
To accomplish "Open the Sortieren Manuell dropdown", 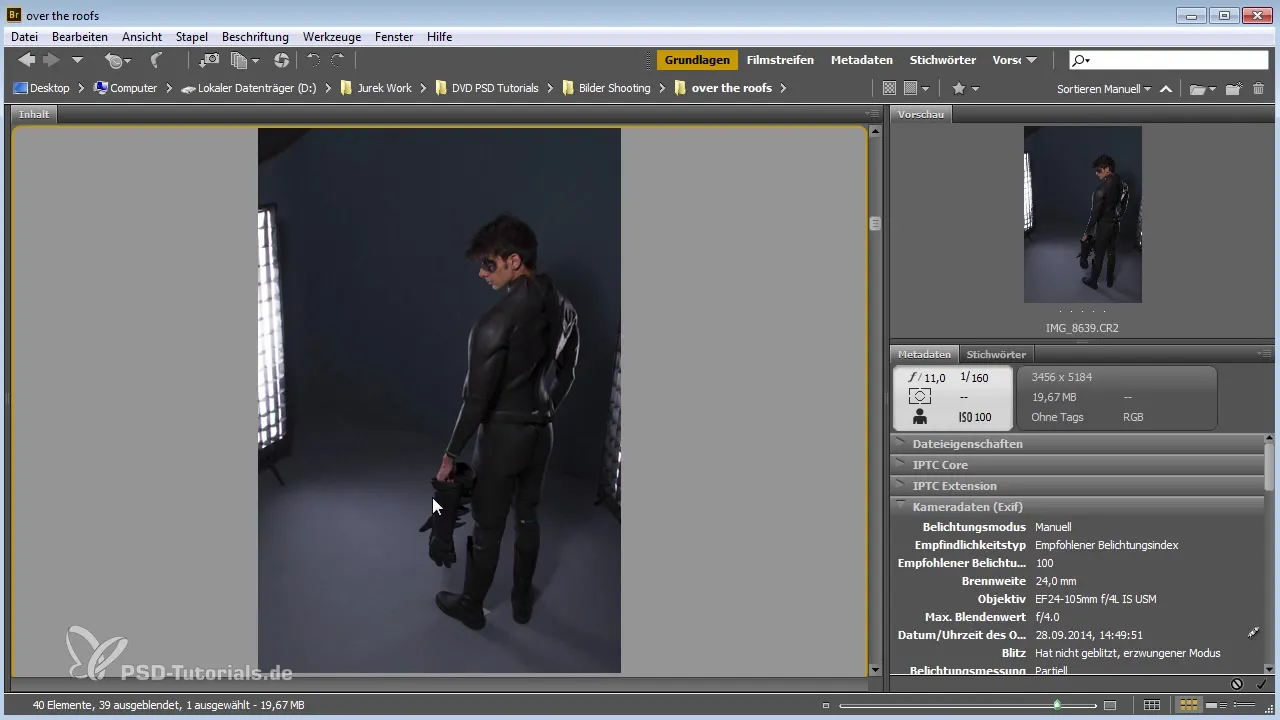I will [1103, 89].
